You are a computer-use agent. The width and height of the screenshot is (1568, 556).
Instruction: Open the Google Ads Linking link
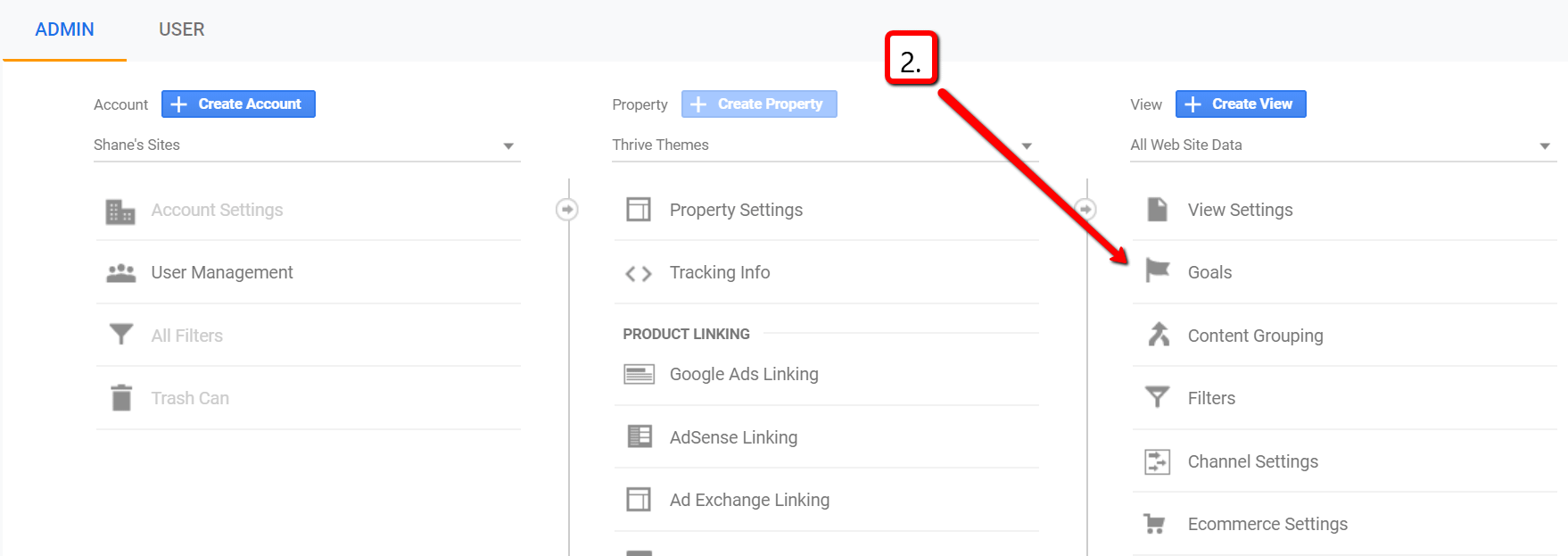(x=743, y=374)
